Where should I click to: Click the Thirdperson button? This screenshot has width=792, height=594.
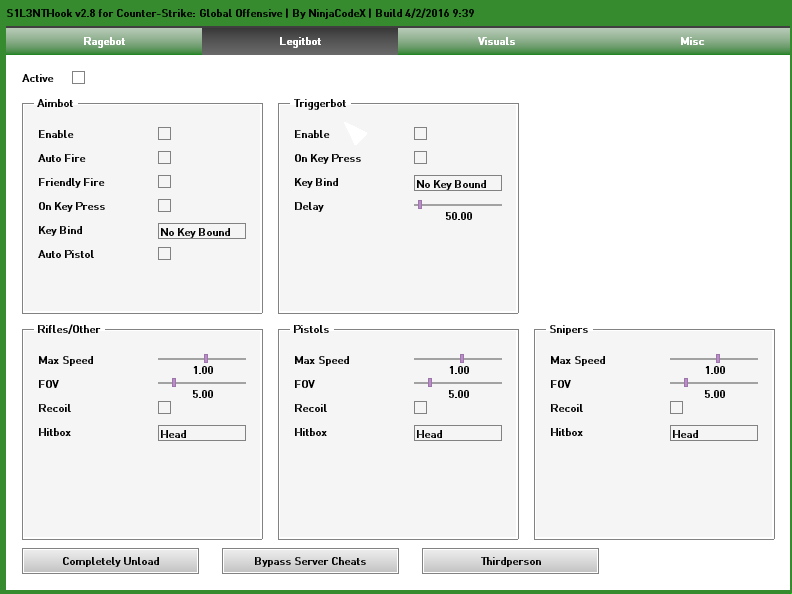pos(511,561)
